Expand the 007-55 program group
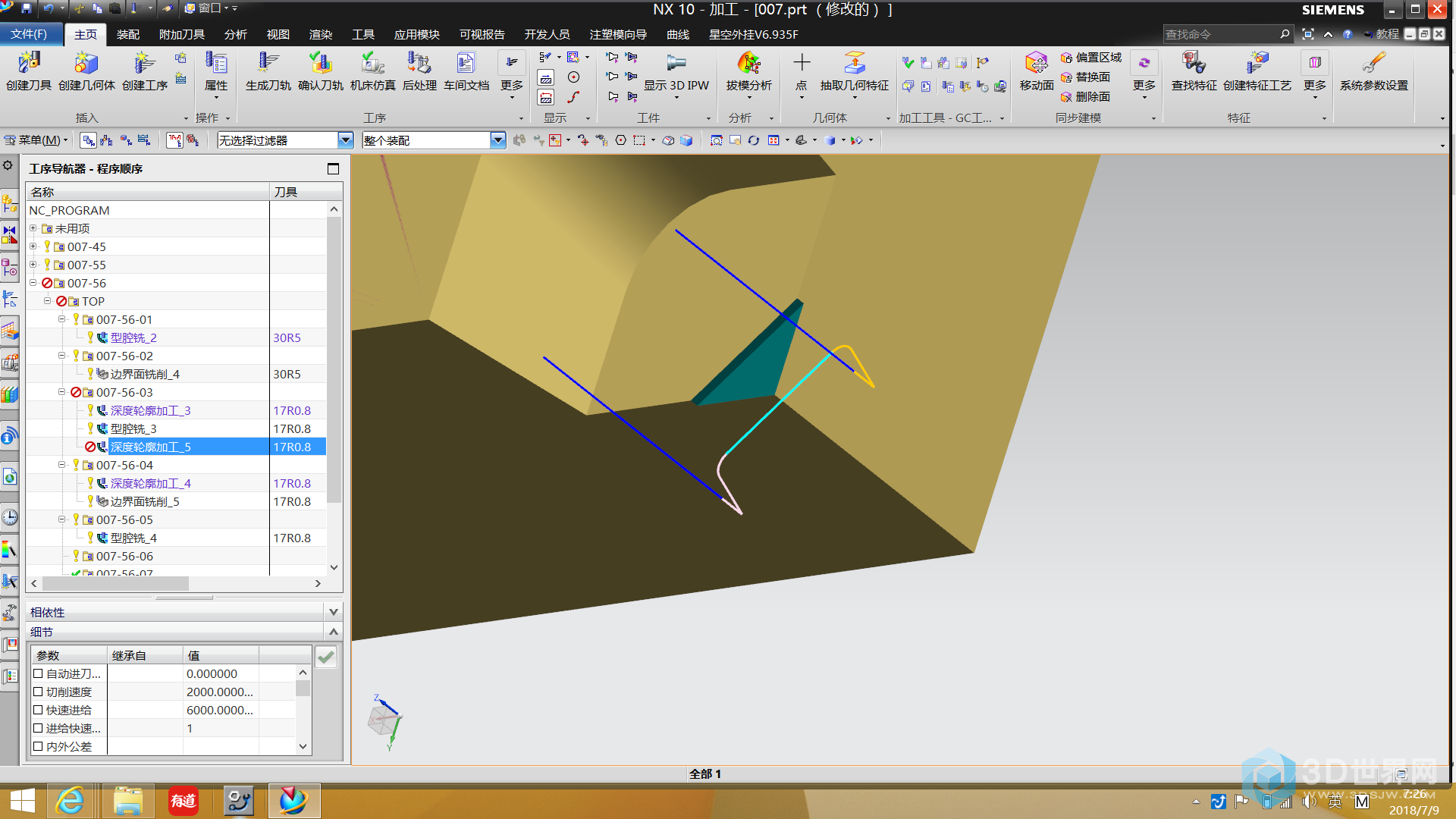This screenshot has height=819, width=1456. tap(33, 265)
